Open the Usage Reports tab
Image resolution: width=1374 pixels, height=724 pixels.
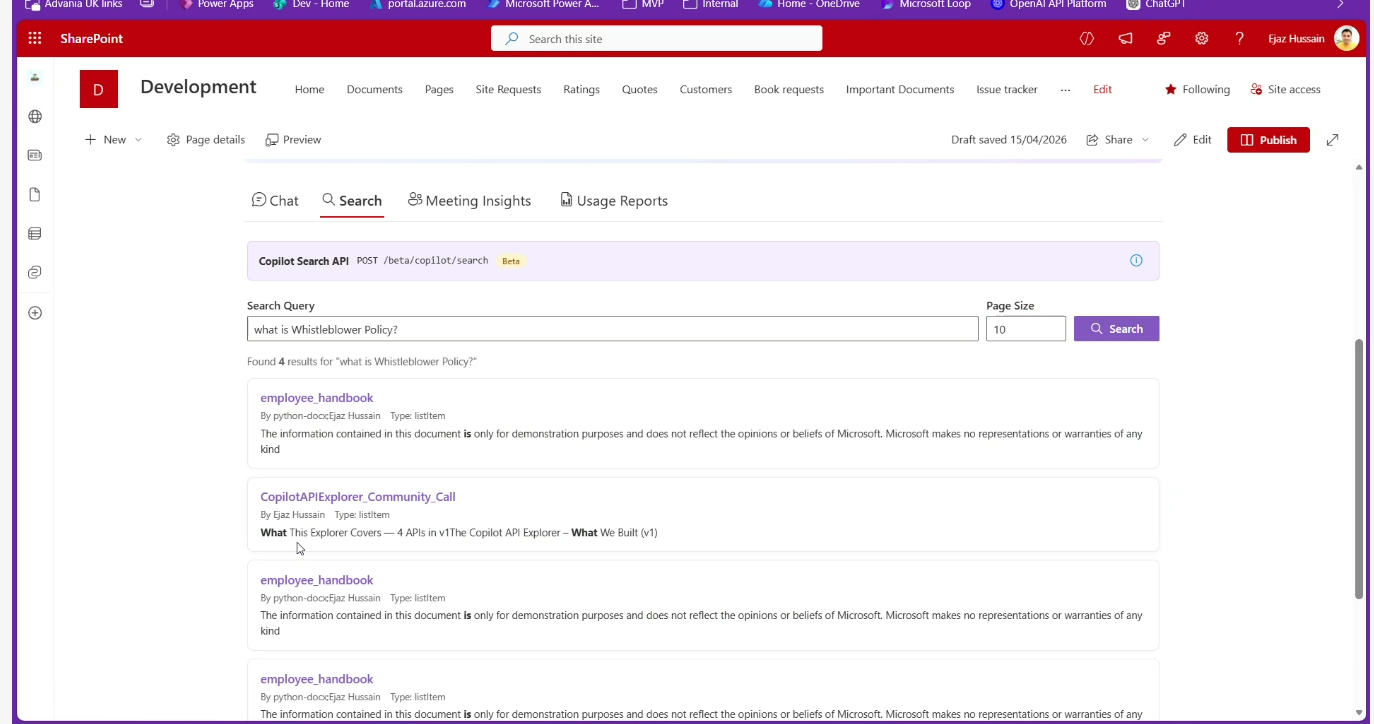tap(613, 201)
